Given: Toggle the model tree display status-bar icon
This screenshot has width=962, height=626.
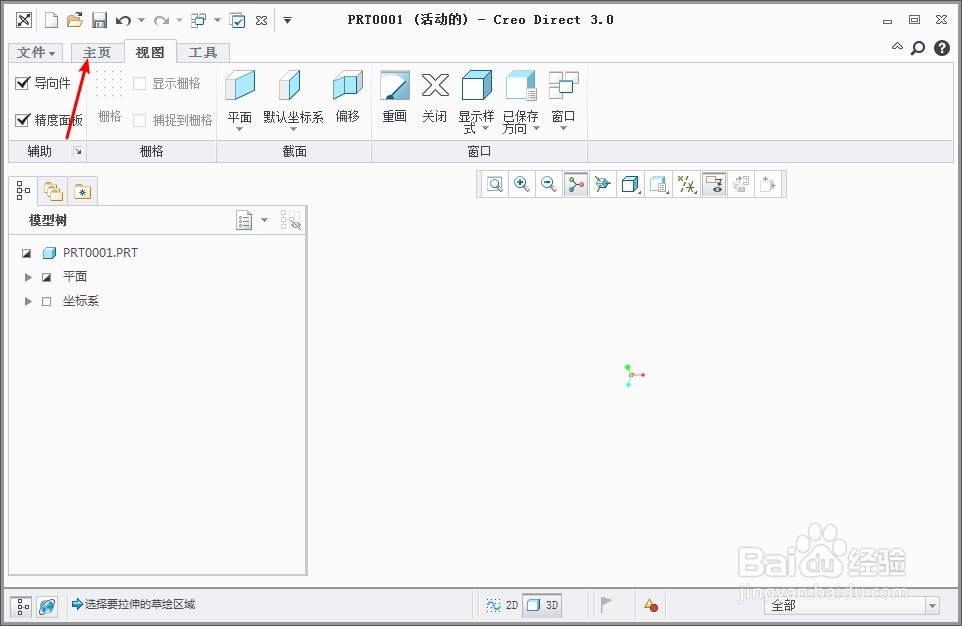Looking at the screenshot, I should point(21,606).
